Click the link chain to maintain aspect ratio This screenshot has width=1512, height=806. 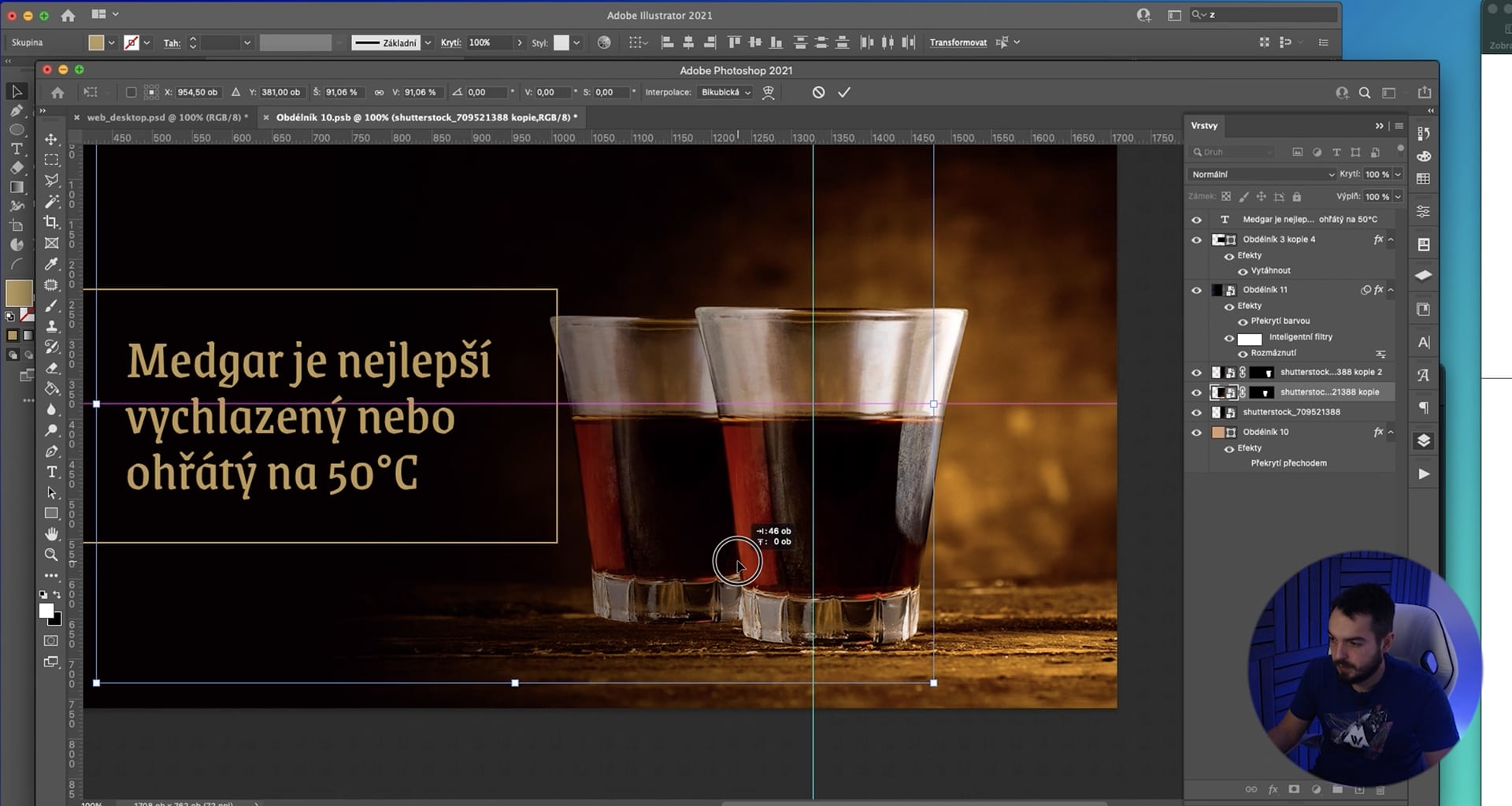[379, 92]
